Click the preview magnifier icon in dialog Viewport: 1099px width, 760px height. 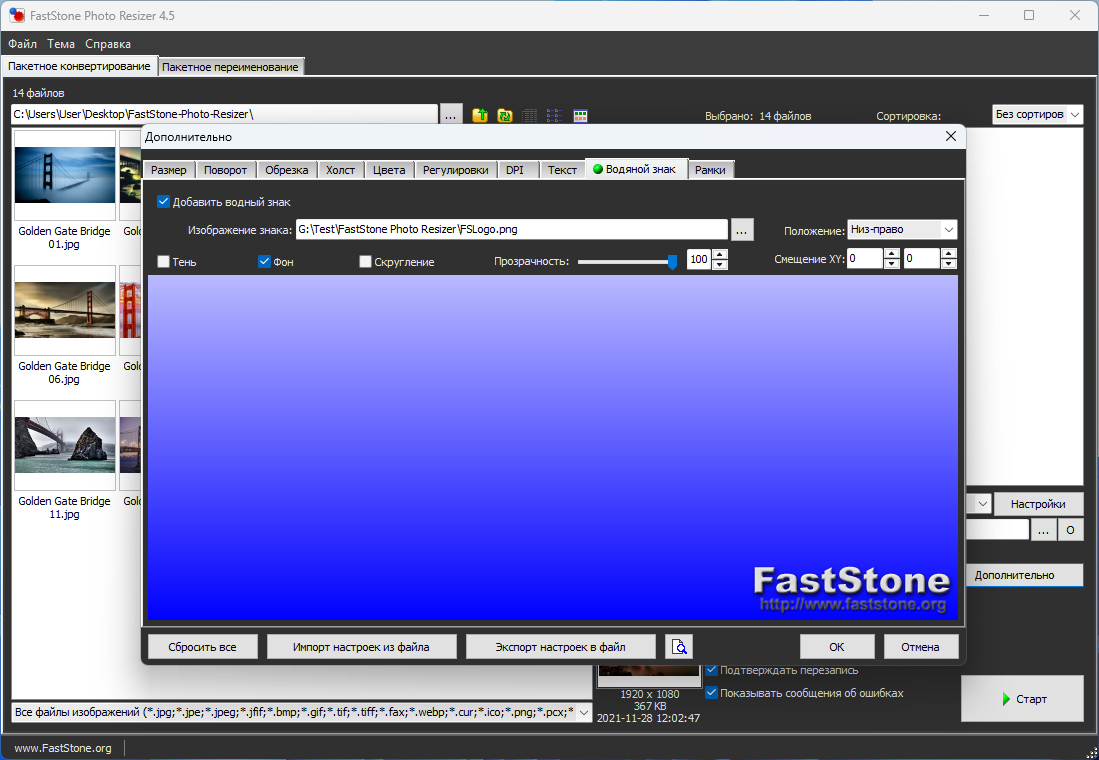click(679, 646)
